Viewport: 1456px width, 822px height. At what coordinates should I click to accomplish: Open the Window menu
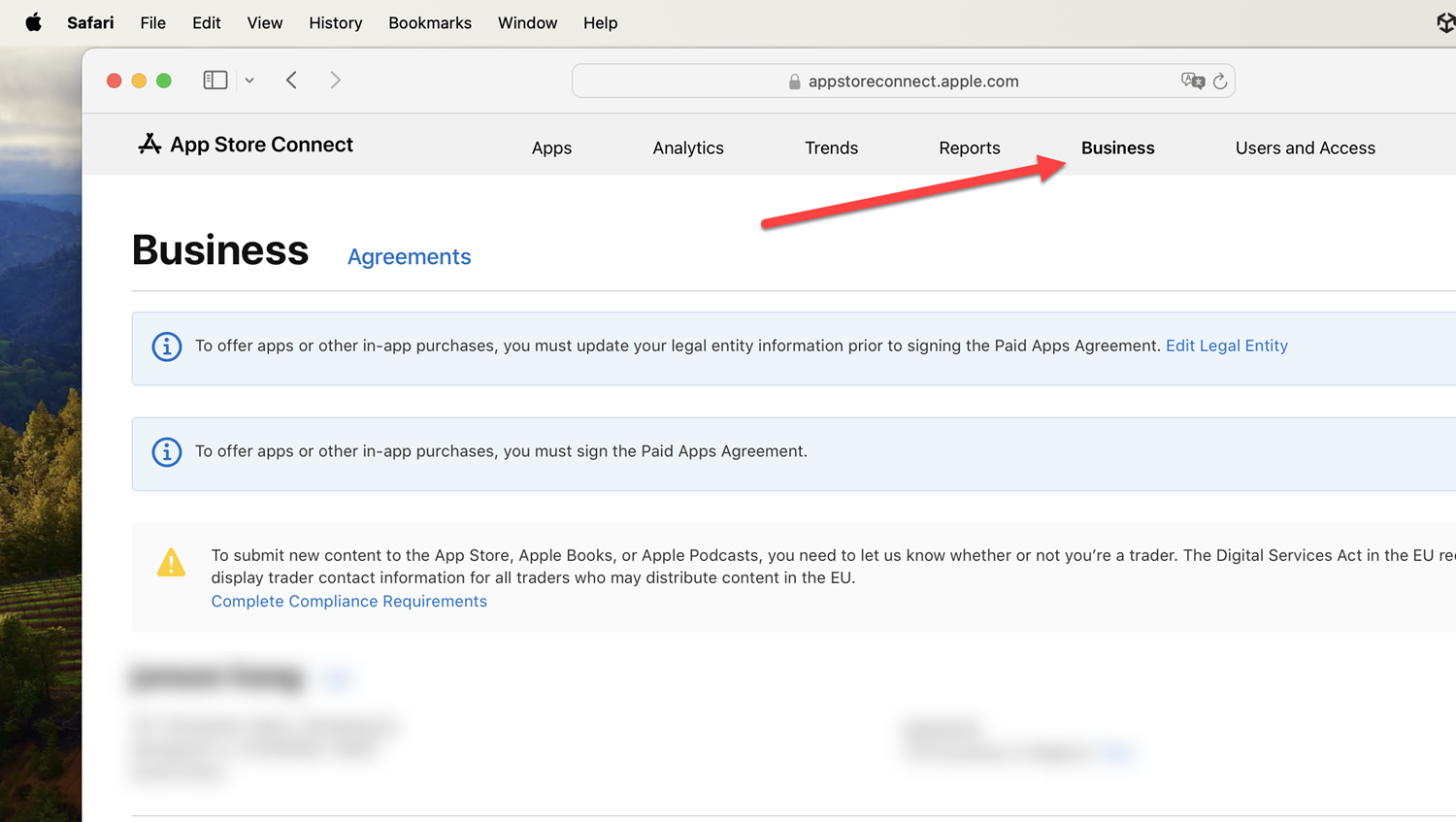pyautogui.click(x=527, y=22)
